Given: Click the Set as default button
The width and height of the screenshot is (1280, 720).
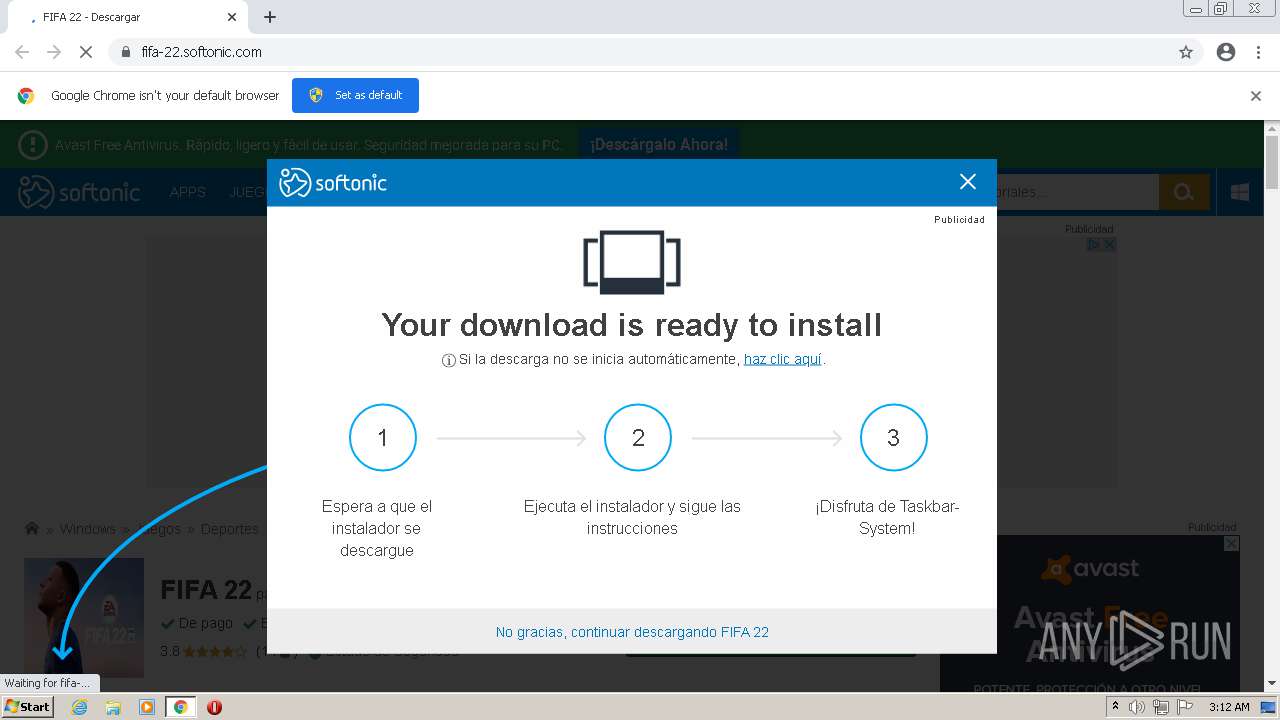Looking at the screenshot, I should [355, 95].
